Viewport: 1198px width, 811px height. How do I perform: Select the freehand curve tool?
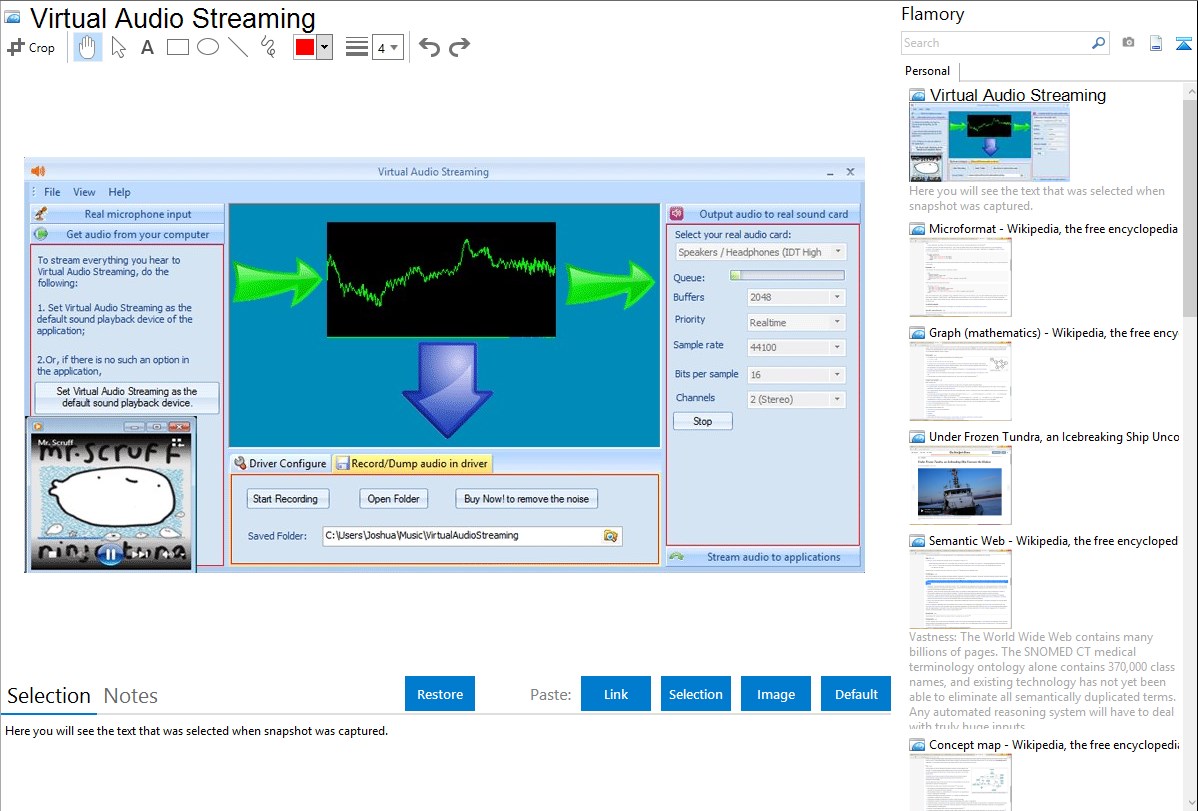[268, 47]
